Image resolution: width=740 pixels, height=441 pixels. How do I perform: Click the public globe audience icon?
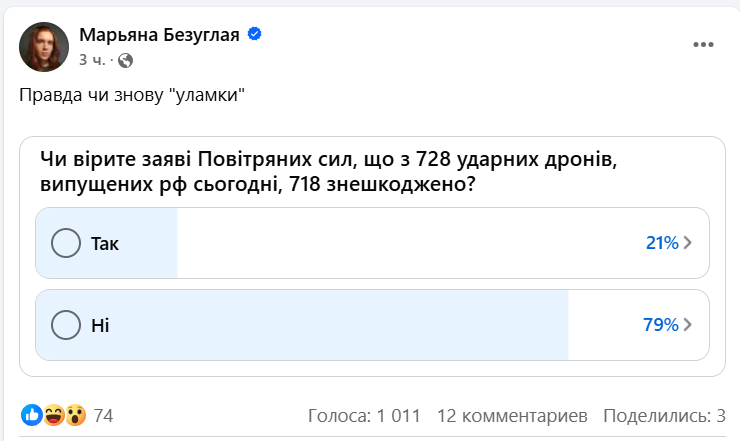tap(125, 60)
